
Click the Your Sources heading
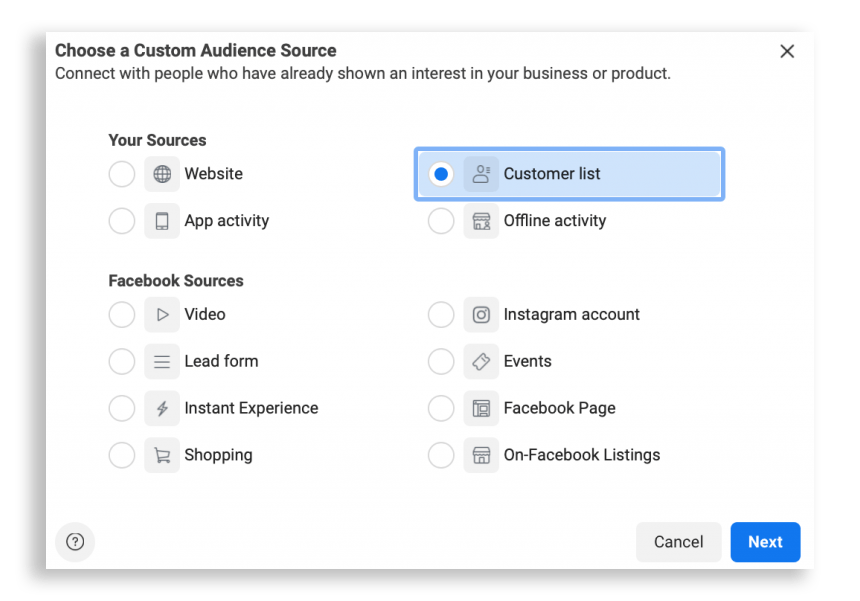[157, 140]
